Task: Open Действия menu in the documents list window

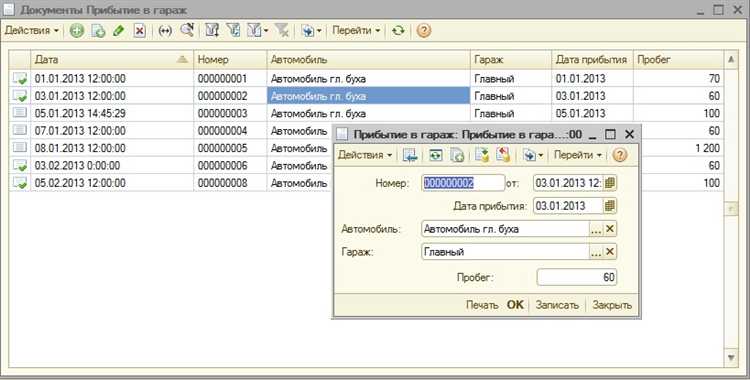Action: click(32, 31)
